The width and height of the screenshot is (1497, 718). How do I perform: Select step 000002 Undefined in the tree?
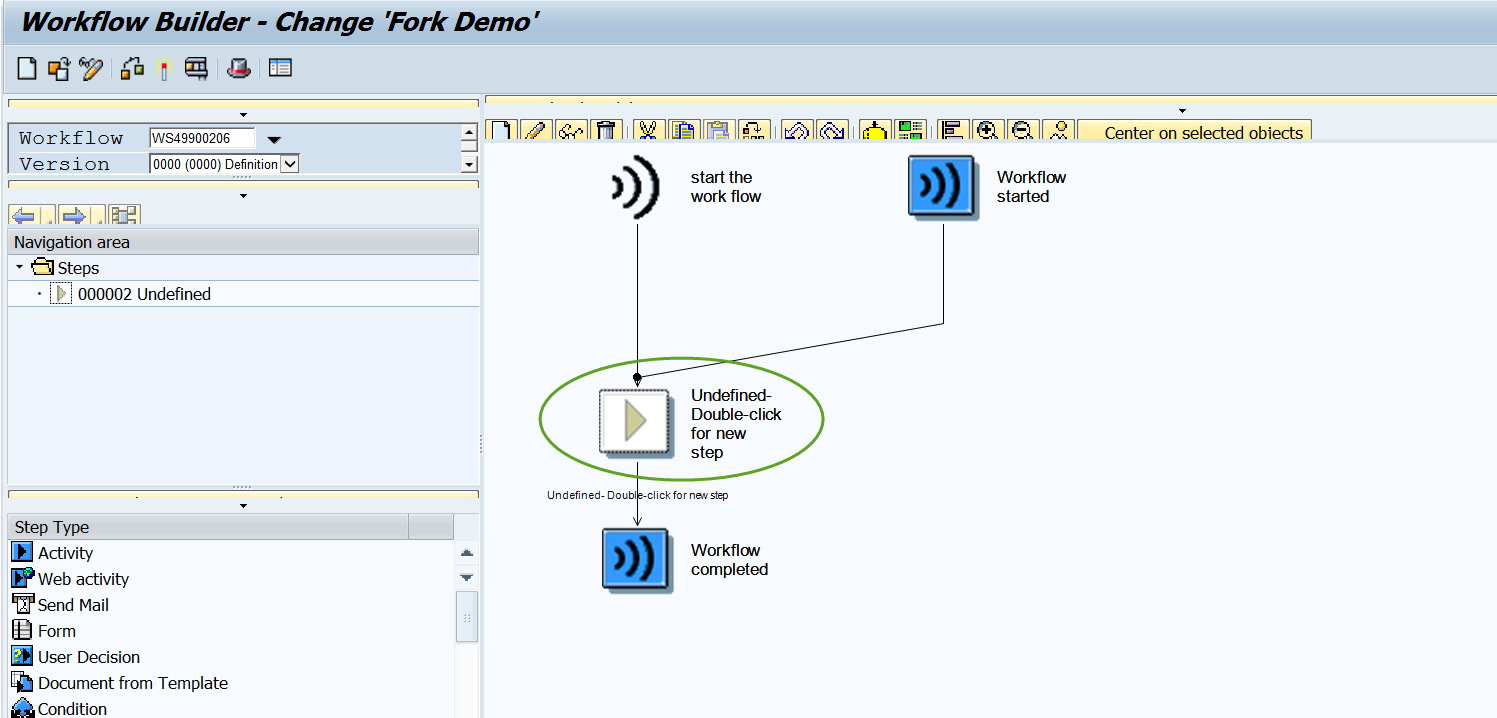(x=146, y=293)
